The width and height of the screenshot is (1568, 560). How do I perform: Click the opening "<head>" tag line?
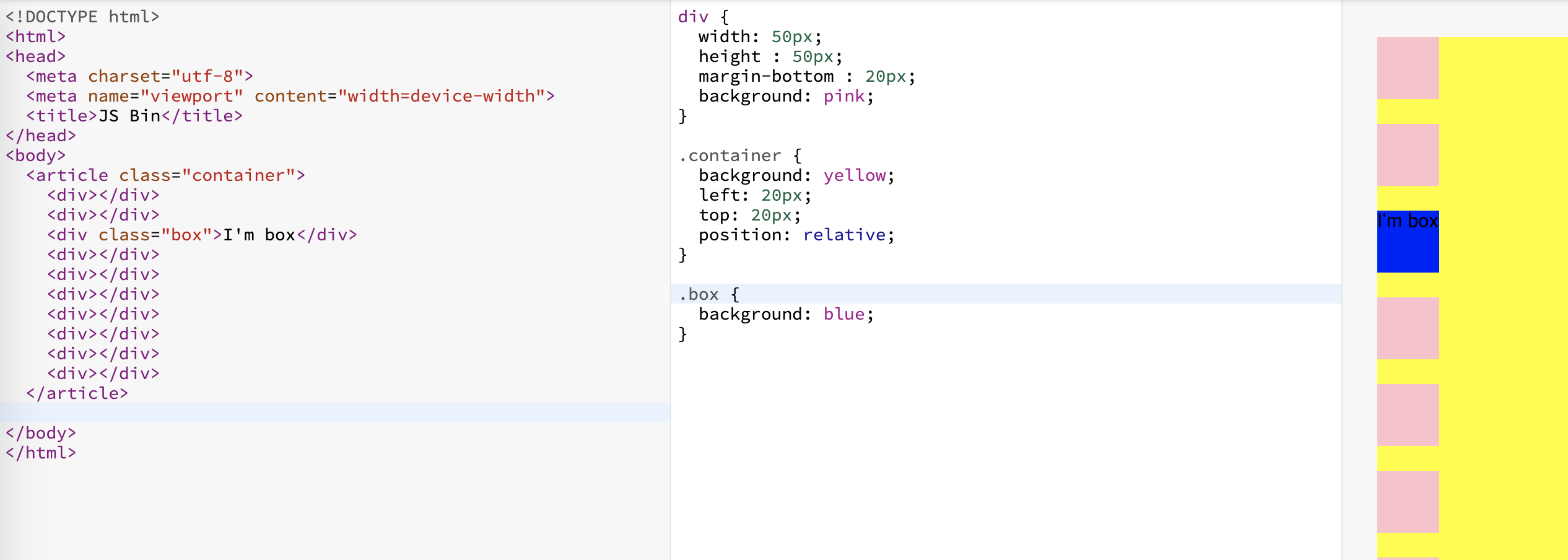(x=36, y=56)
